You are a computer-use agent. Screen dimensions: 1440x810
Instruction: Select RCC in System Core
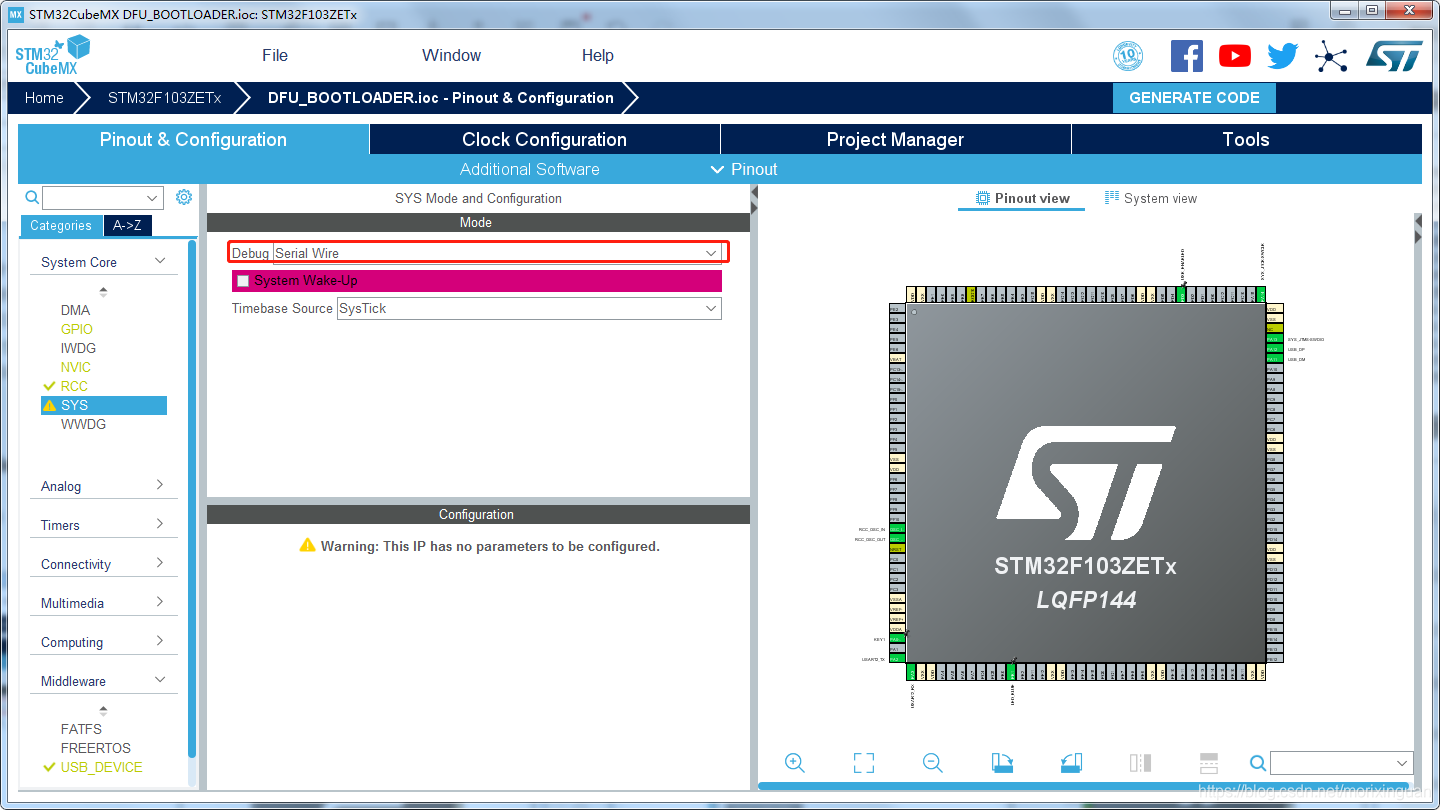point(74,386)
